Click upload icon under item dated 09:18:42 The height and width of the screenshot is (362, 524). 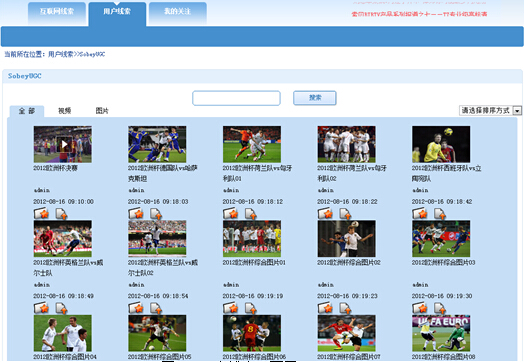440,214
